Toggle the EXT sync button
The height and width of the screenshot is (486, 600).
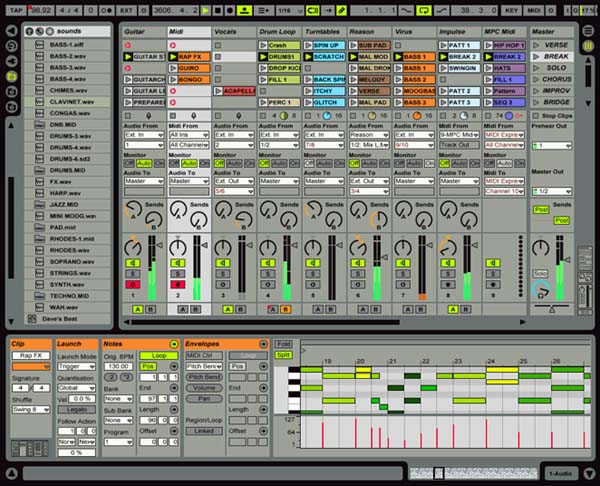point(126,10)
